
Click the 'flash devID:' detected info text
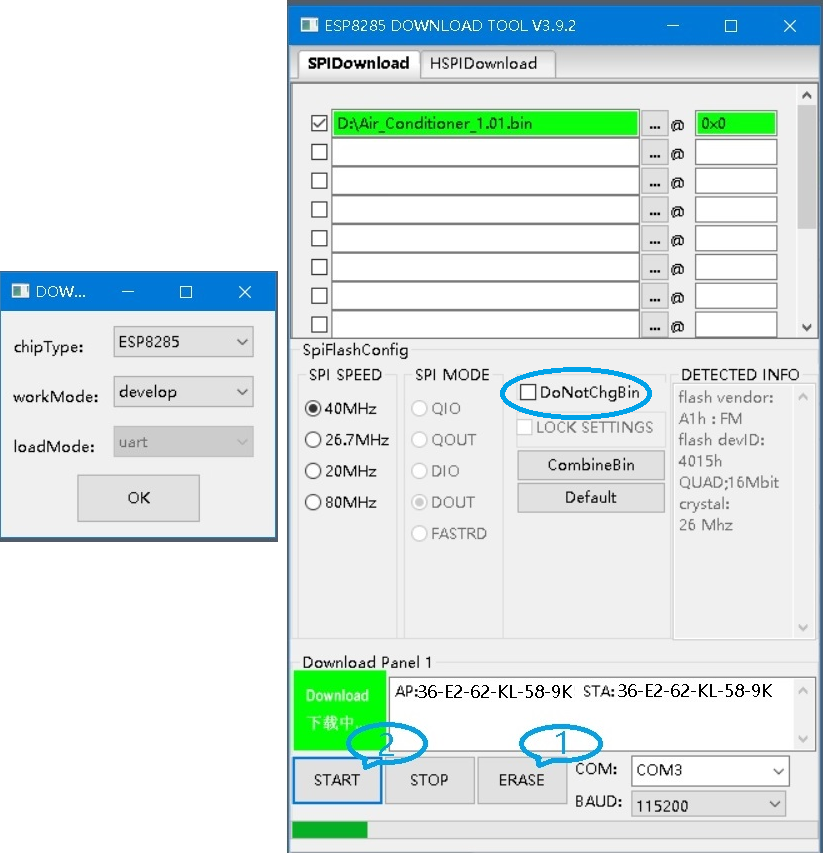tap(721, 440)
